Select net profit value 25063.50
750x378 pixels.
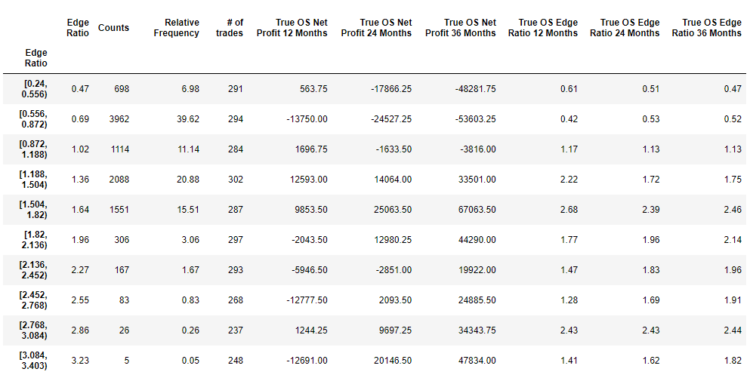point(394,210)
